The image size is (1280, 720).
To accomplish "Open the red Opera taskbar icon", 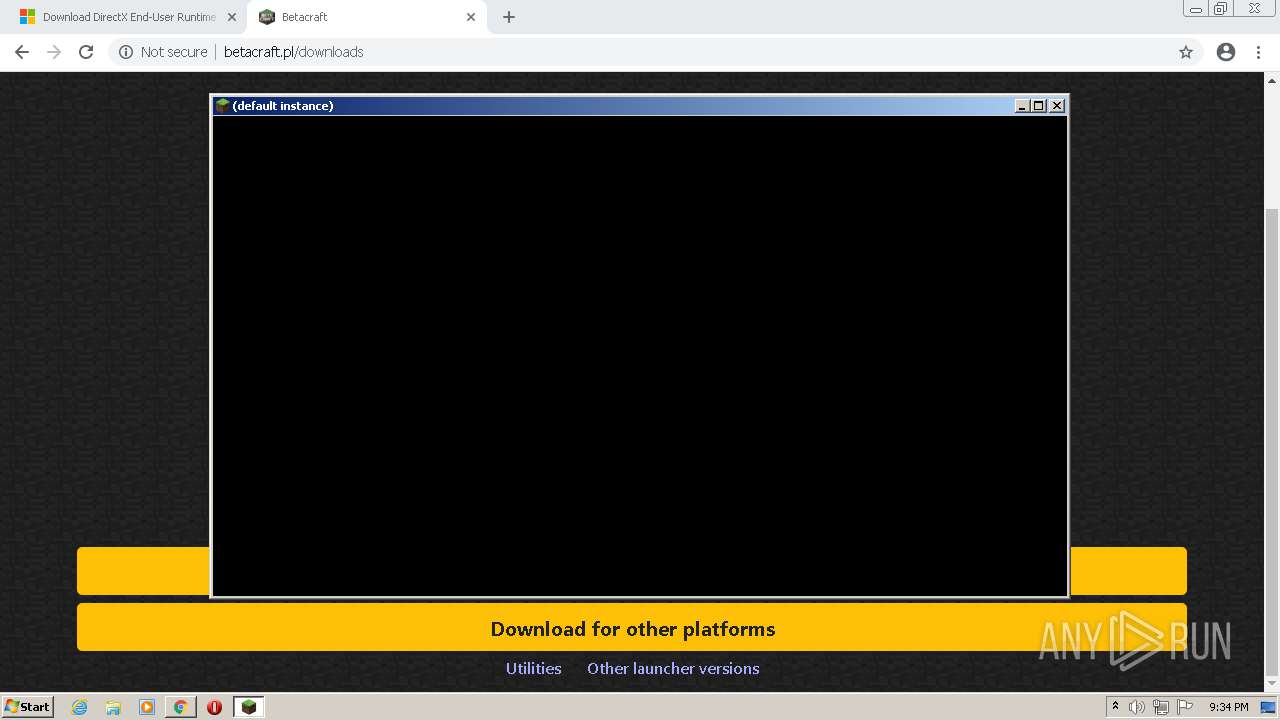I will (214, 707).
